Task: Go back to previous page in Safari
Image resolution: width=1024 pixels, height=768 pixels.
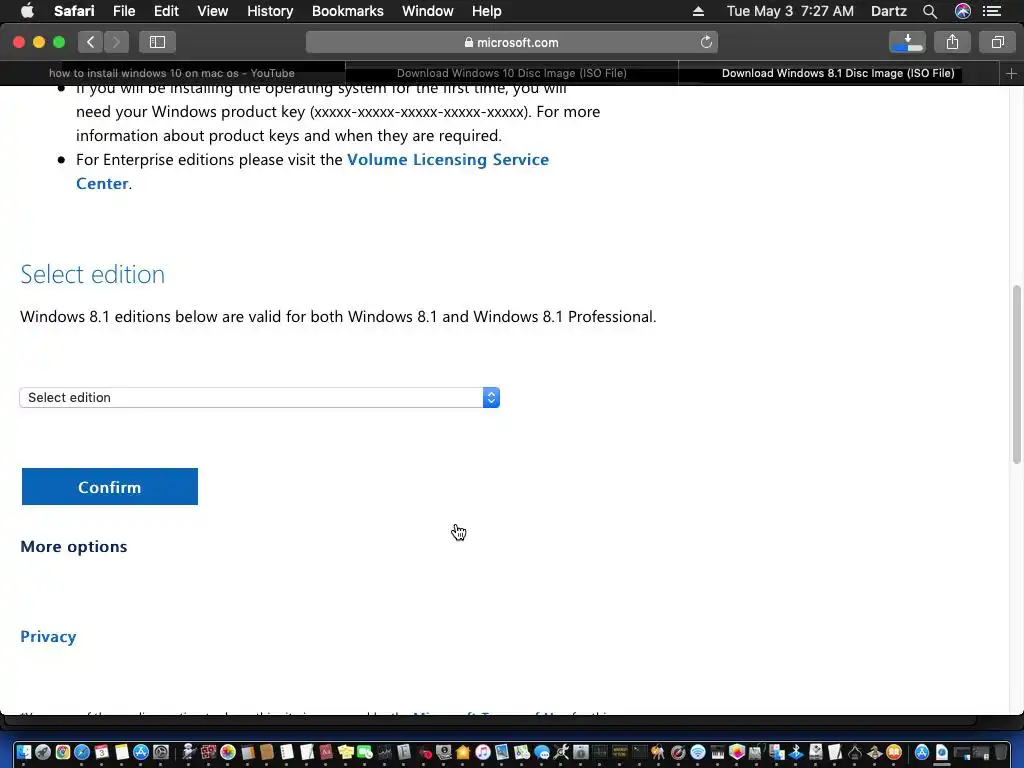Action: point(91,42)
